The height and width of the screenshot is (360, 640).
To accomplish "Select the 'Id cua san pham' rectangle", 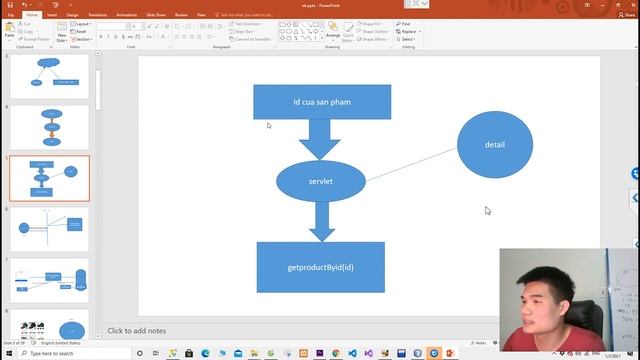I will 322,102.
